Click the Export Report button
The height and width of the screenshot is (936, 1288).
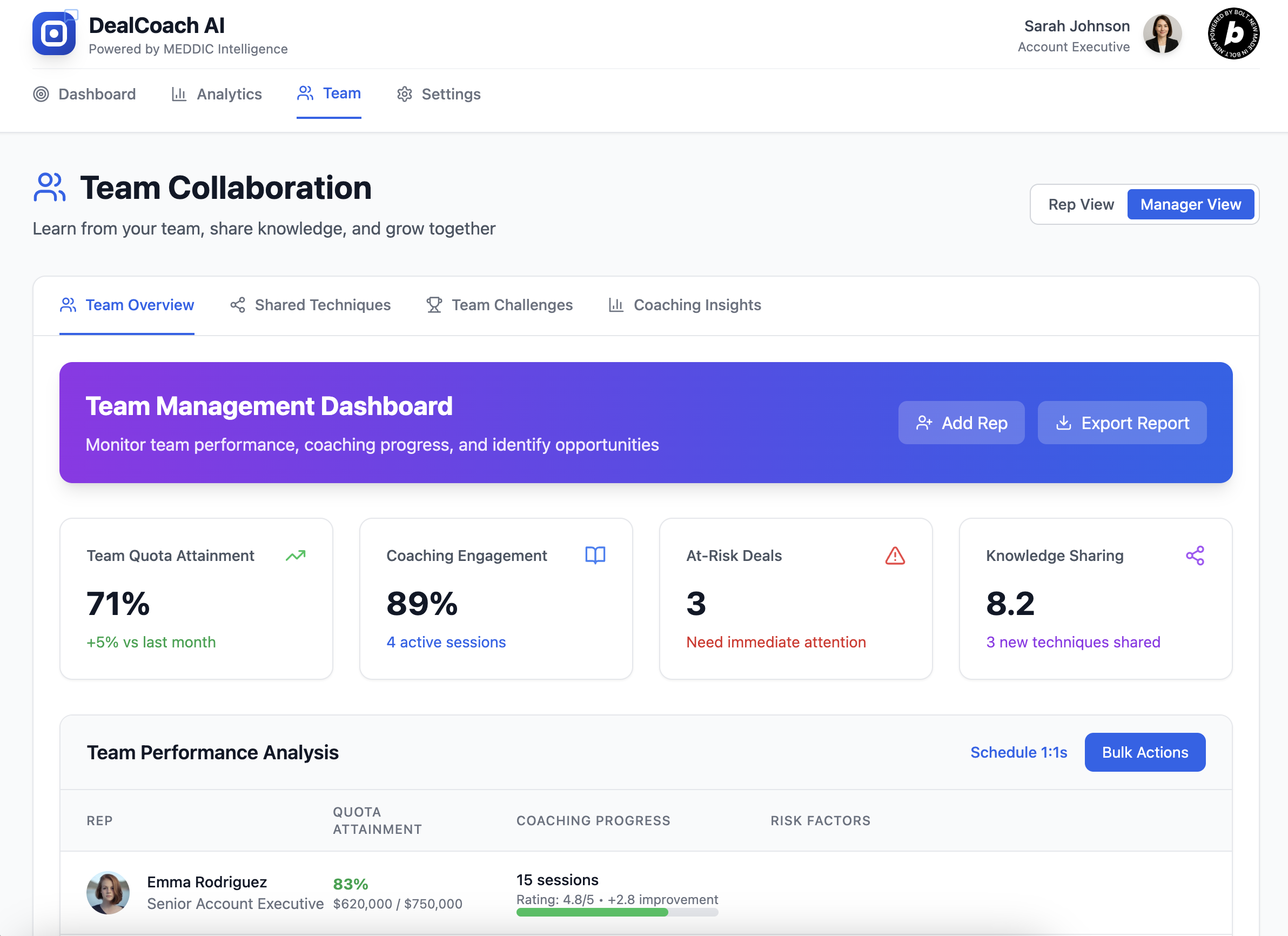coord(1122,423)
